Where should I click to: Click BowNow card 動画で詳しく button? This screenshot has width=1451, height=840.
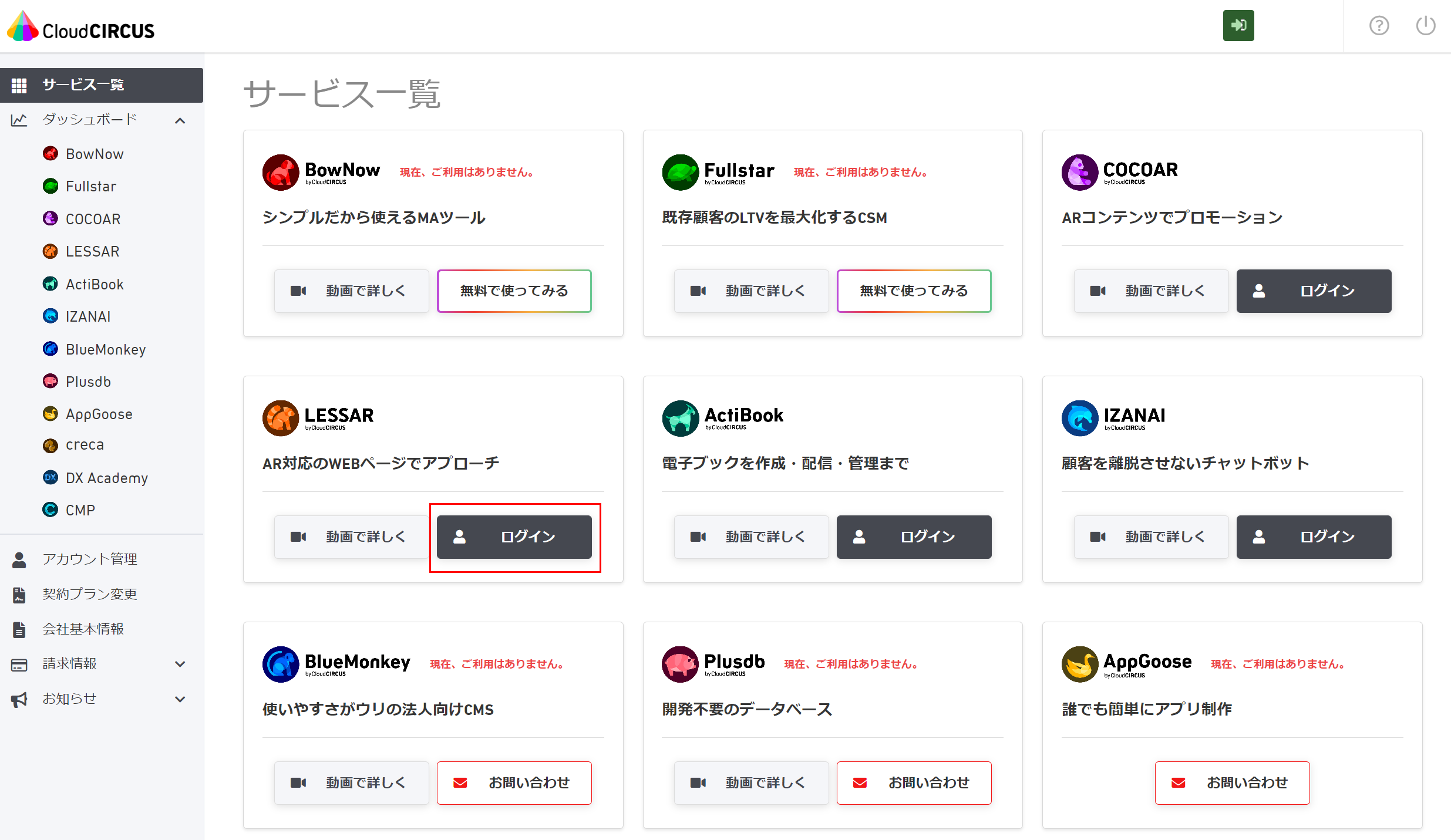pyautogui.click(x=351, y=291)
